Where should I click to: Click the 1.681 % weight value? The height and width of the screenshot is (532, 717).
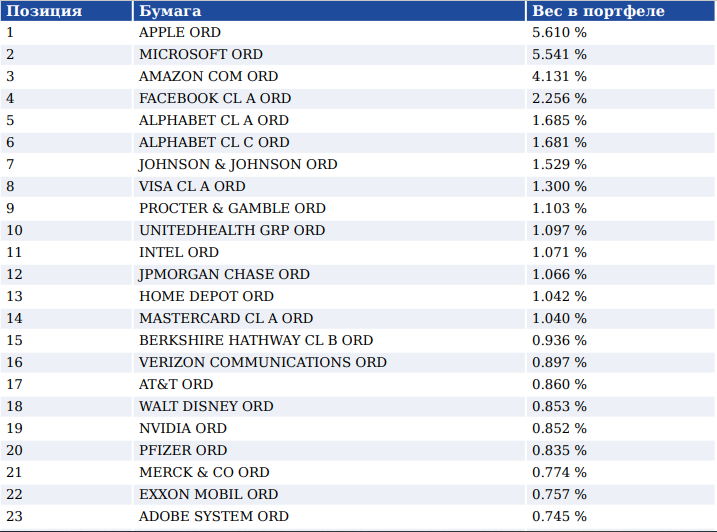(559, 142)
